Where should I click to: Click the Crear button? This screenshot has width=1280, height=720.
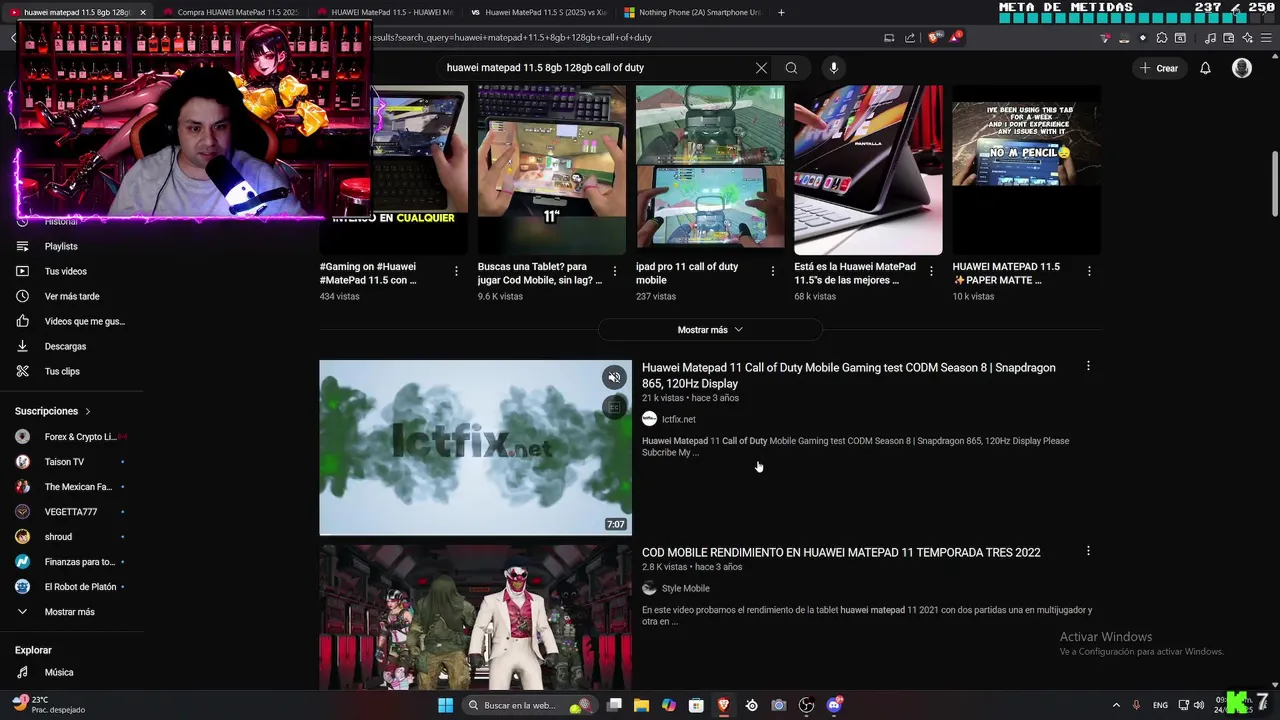point(1159,68)
